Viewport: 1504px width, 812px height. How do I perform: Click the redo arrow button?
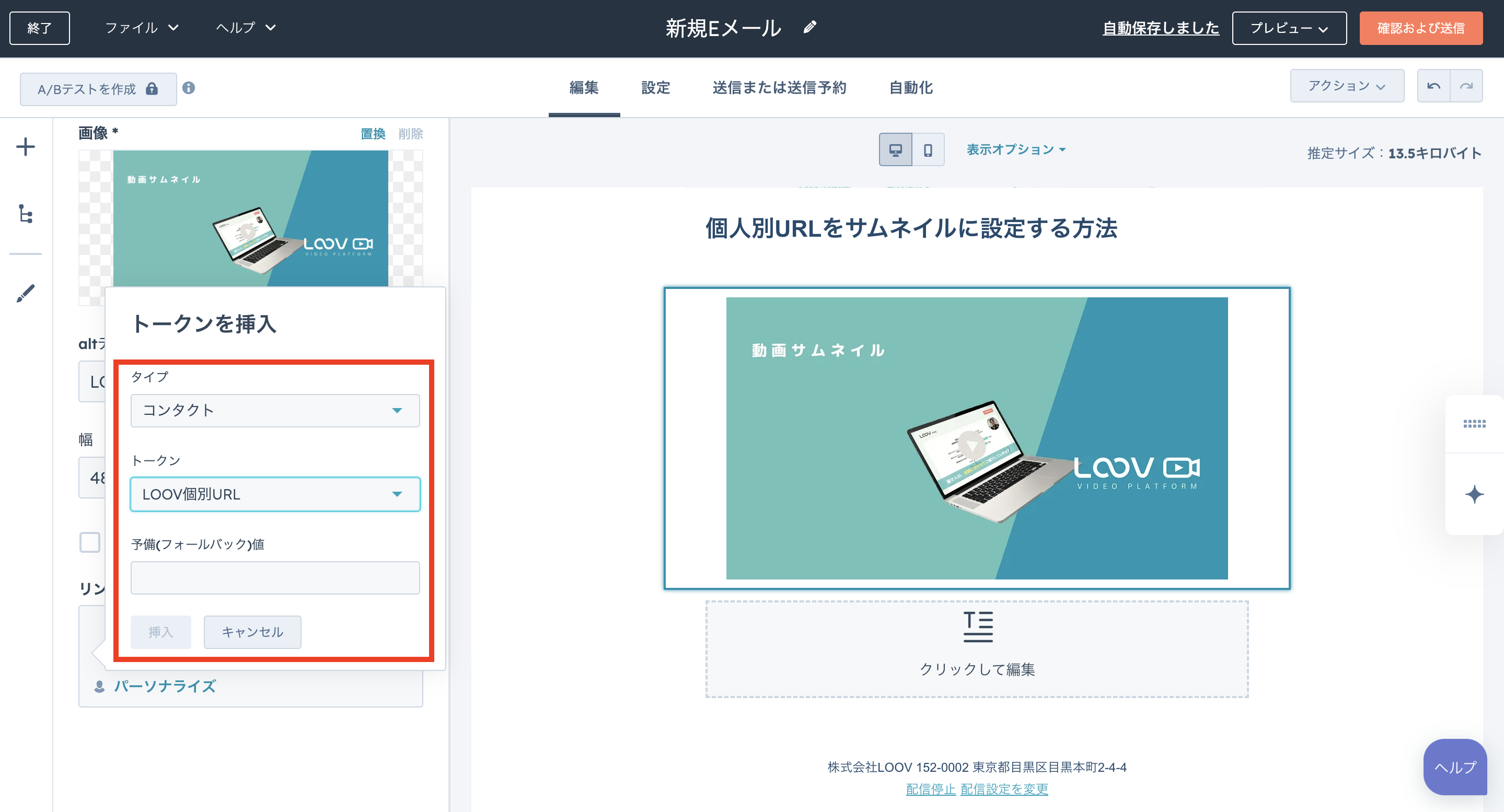coord(1466,86)
